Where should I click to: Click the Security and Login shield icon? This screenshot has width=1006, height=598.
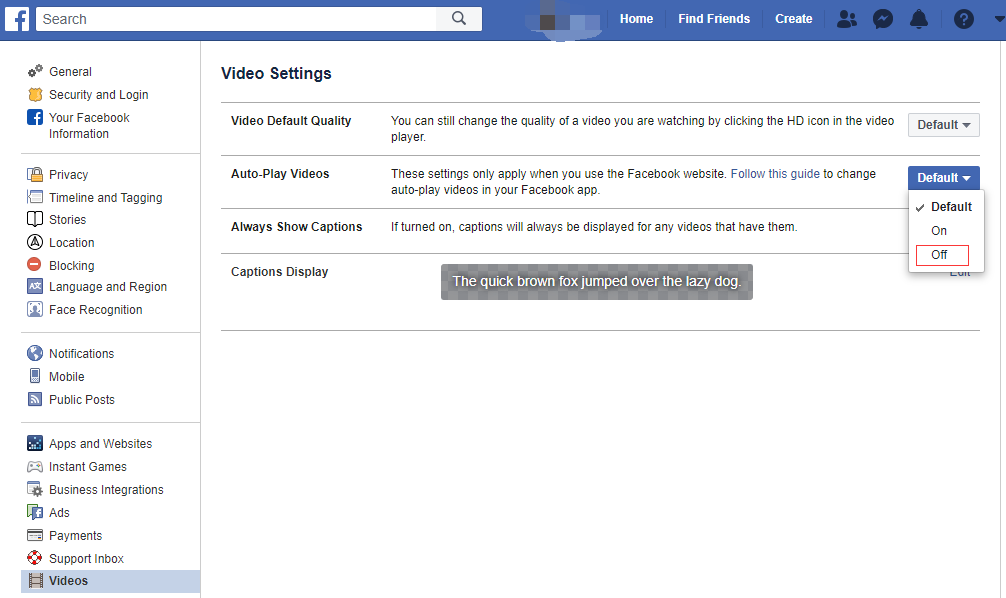35,94
